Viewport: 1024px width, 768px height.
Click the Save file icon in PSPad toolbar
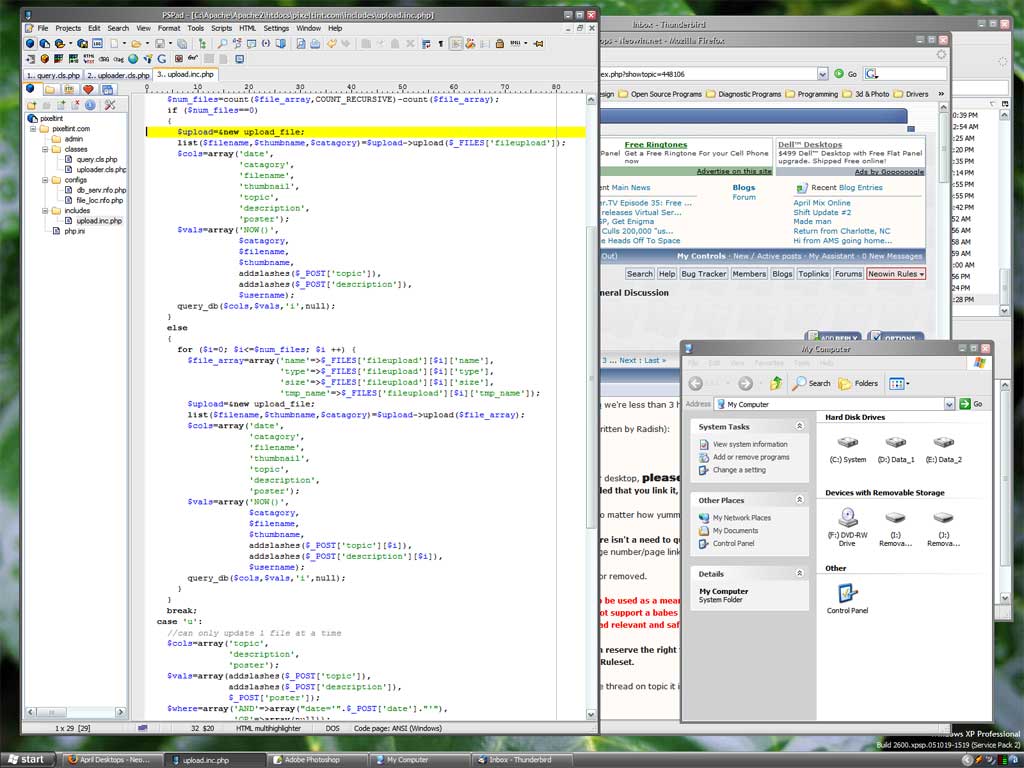click(x=158, y=44)
